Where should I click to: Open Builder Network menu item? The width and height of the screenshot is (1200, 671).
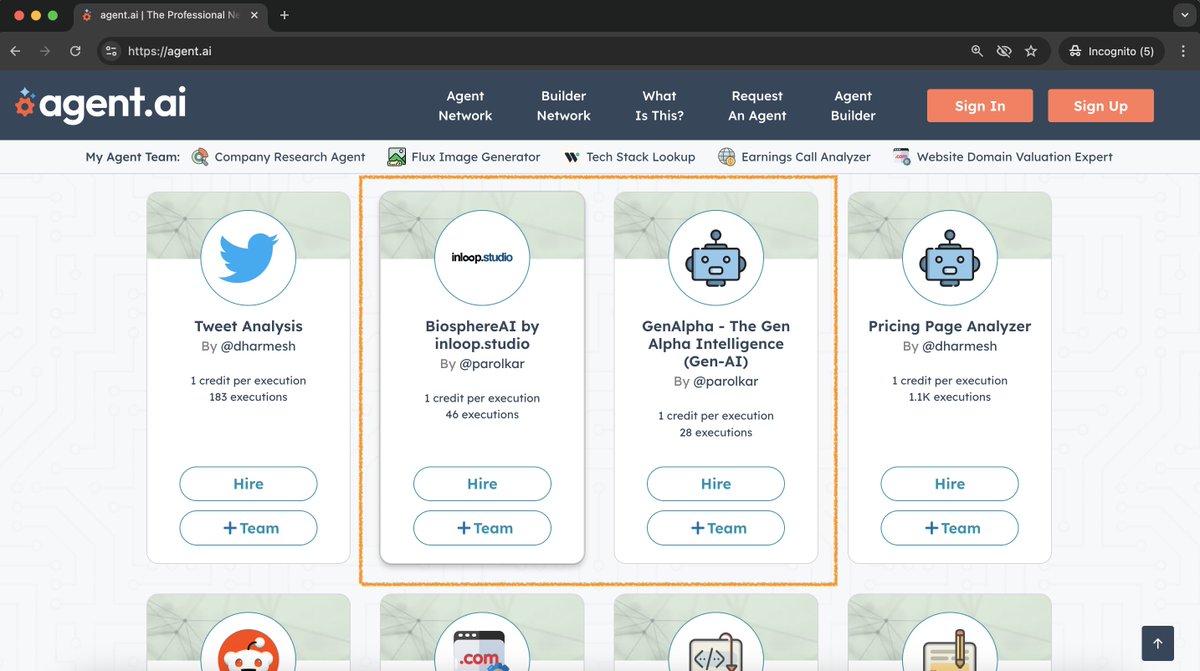564,106
